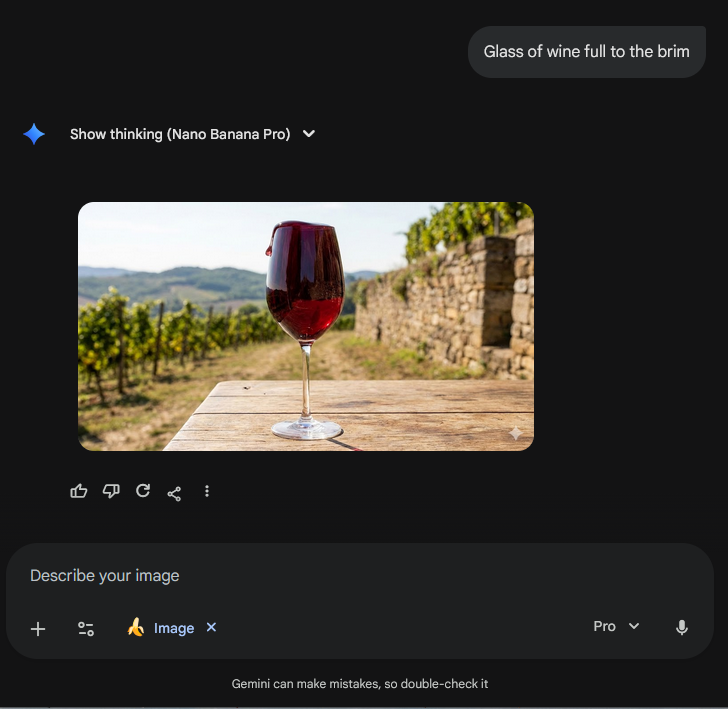This screenshot has width=728, height=709.
Task: Open the tools settings sliders icon
Action: 86,629
